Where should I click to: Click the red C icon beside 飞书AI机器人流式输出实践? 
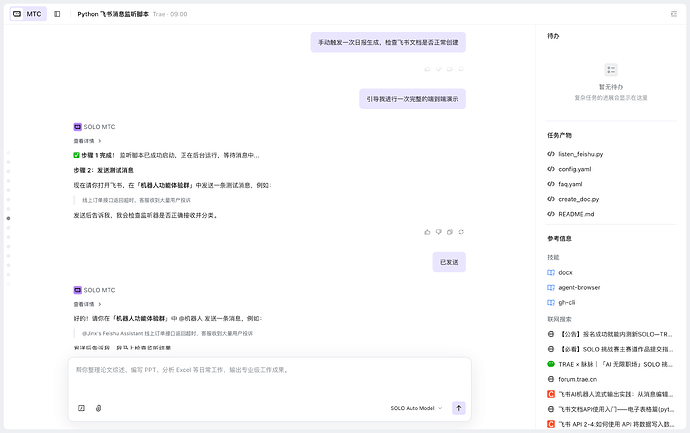(x=551, y=394)
